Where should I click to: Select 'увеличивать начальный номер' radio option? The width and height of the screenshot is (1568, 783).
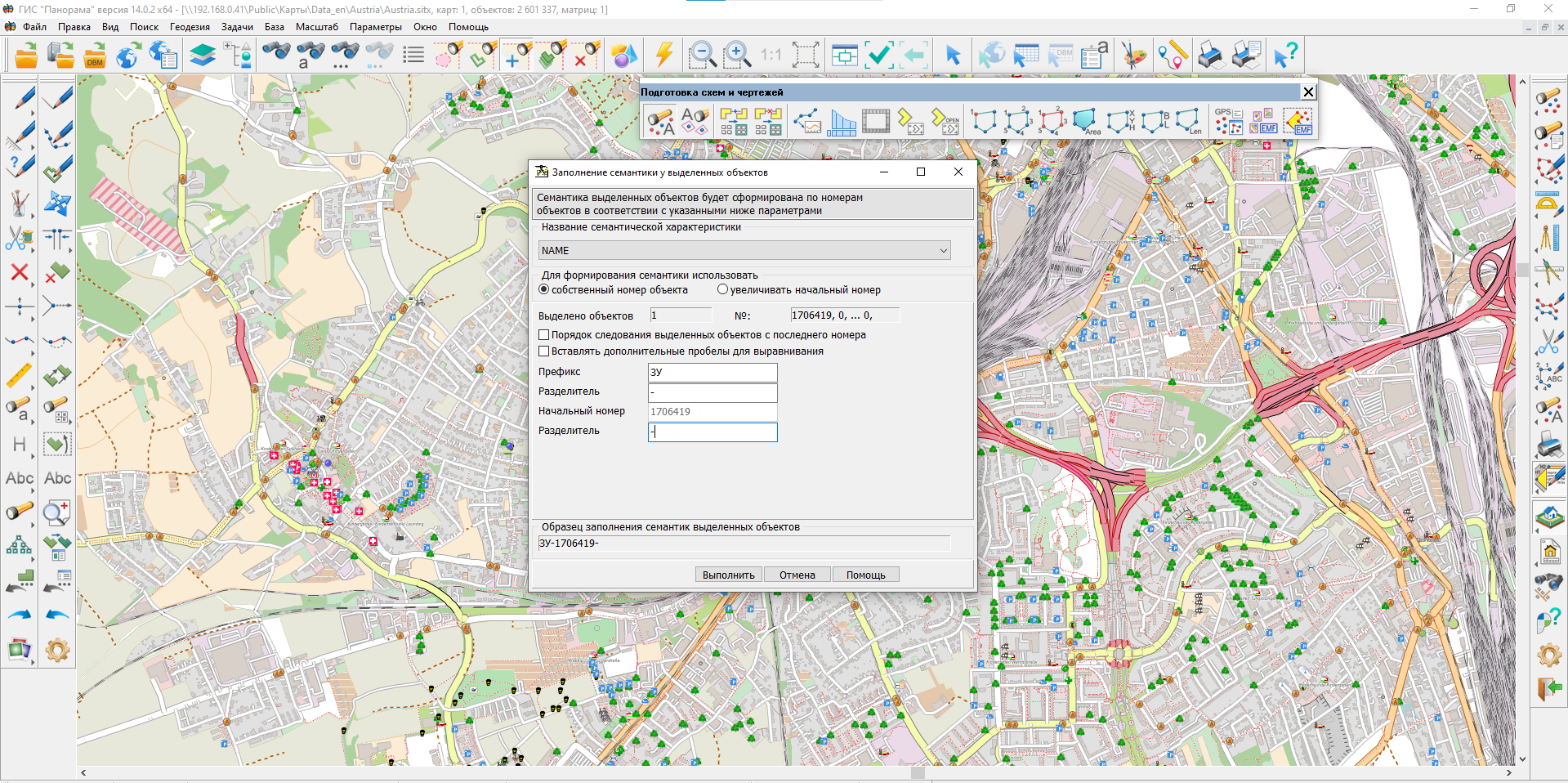pyautogui.click(x=722, y=290)
